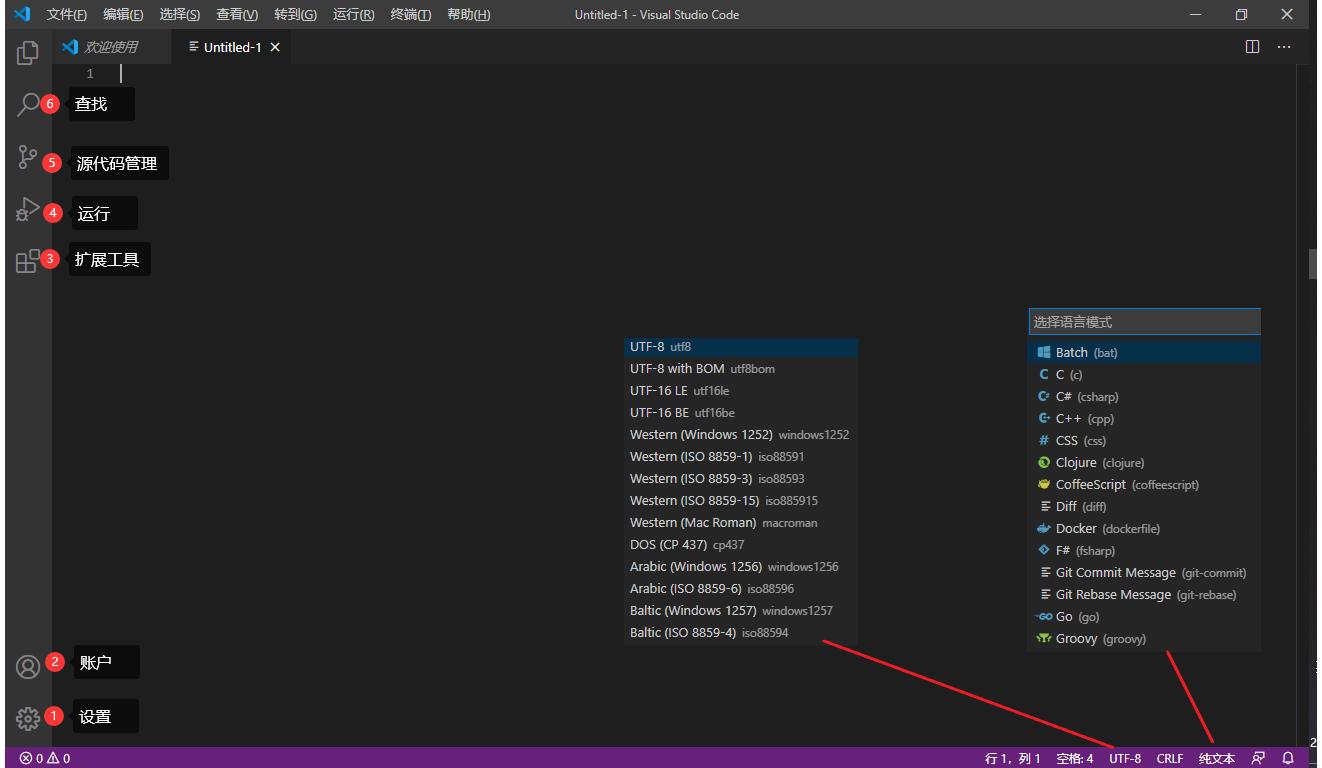1322x768 pixels.
Task: Choose Arabic (Windows 1256) encoding
Action: (740, 567)
